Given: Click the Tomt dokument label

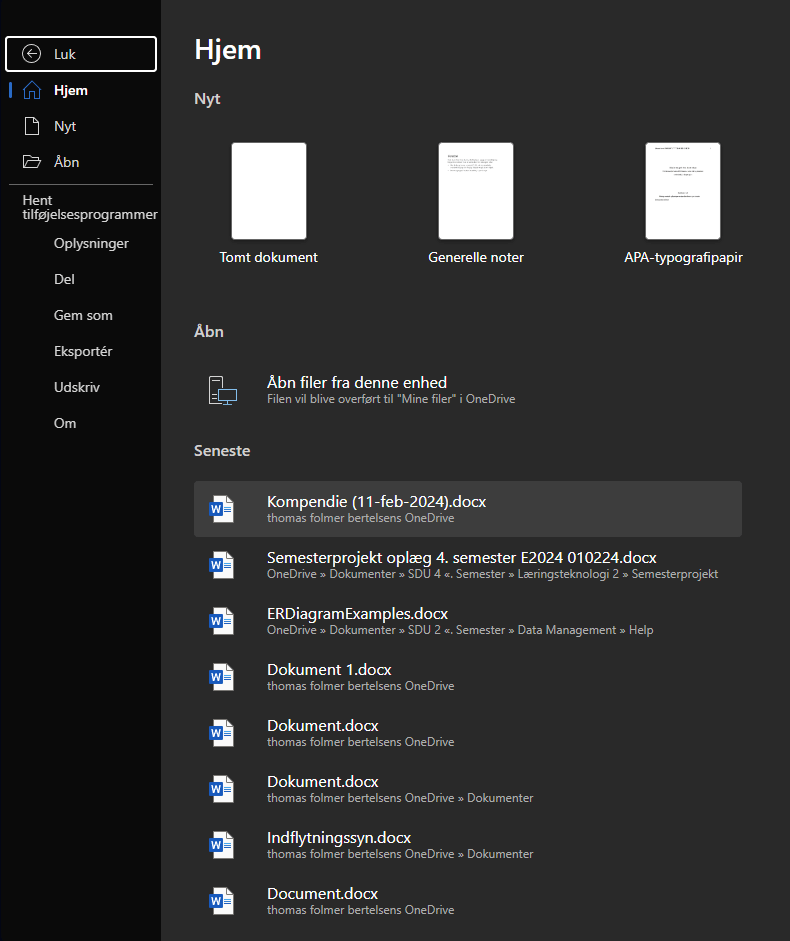Looking at the screenshot, I should [x=268, y=257].
